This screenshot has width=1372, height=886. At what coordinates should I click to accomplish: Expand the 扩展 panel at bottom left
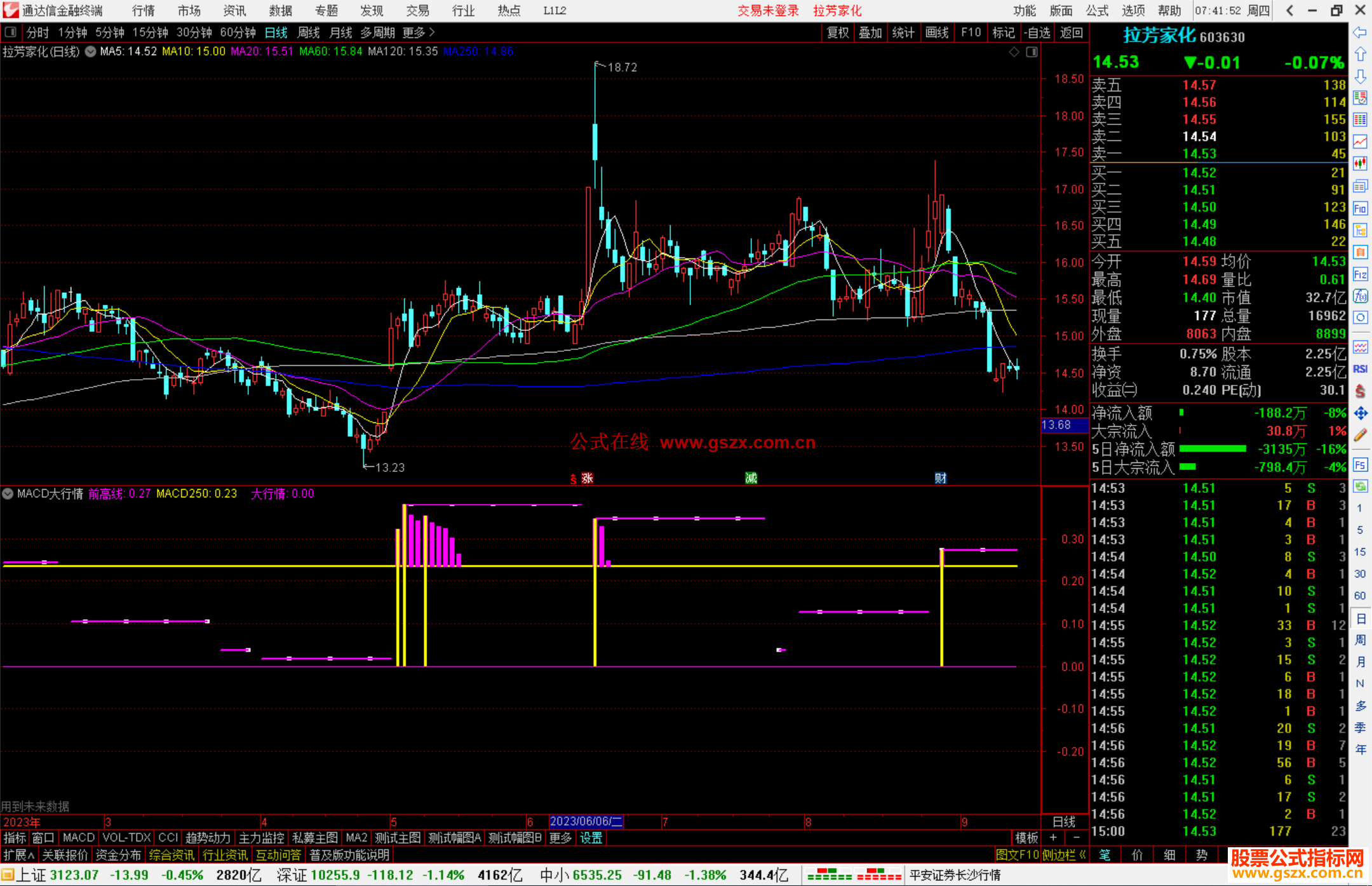[x=19, y=855]
